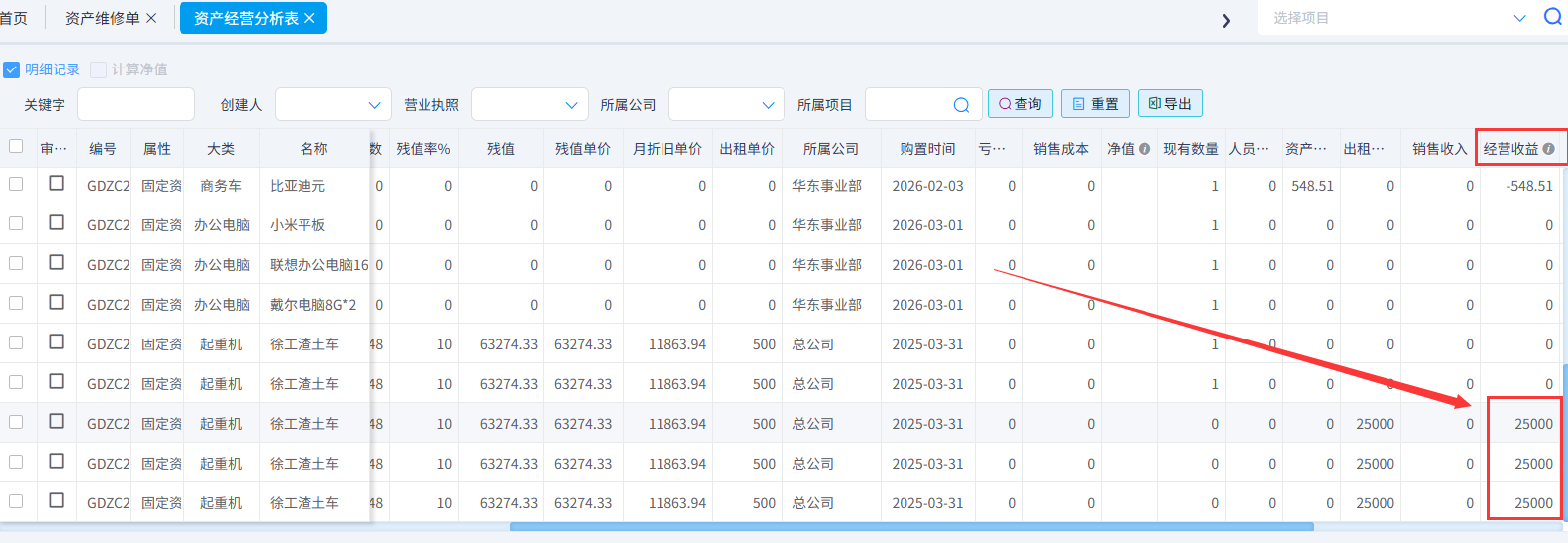Select the row checkbox for 戴尔电脑8G*2
This screenshot has height=543, width=1568.
pos(16,303)
